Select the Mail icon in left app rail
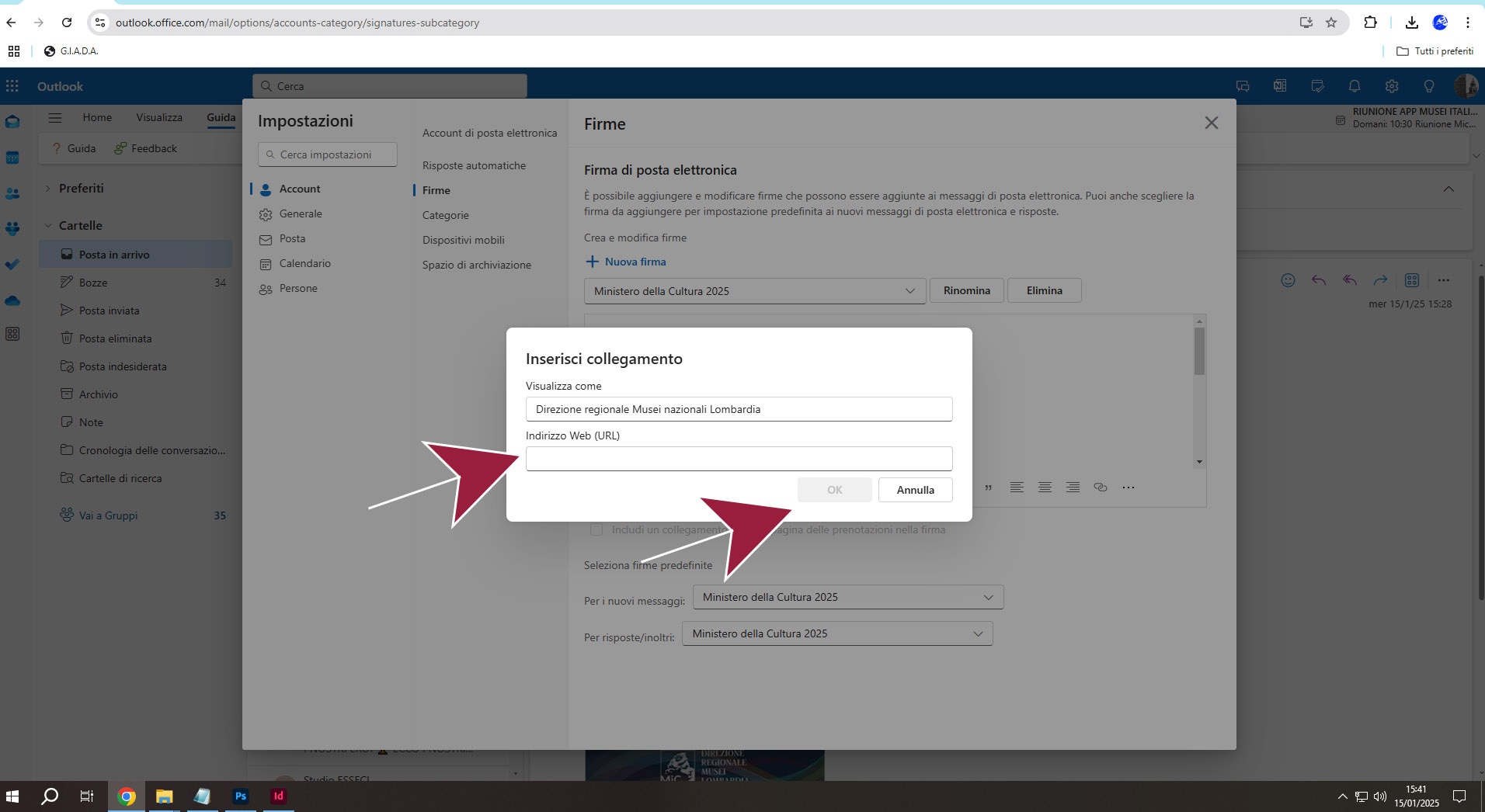The width and height of the screenshot is (1485, 812). [12, 122]
